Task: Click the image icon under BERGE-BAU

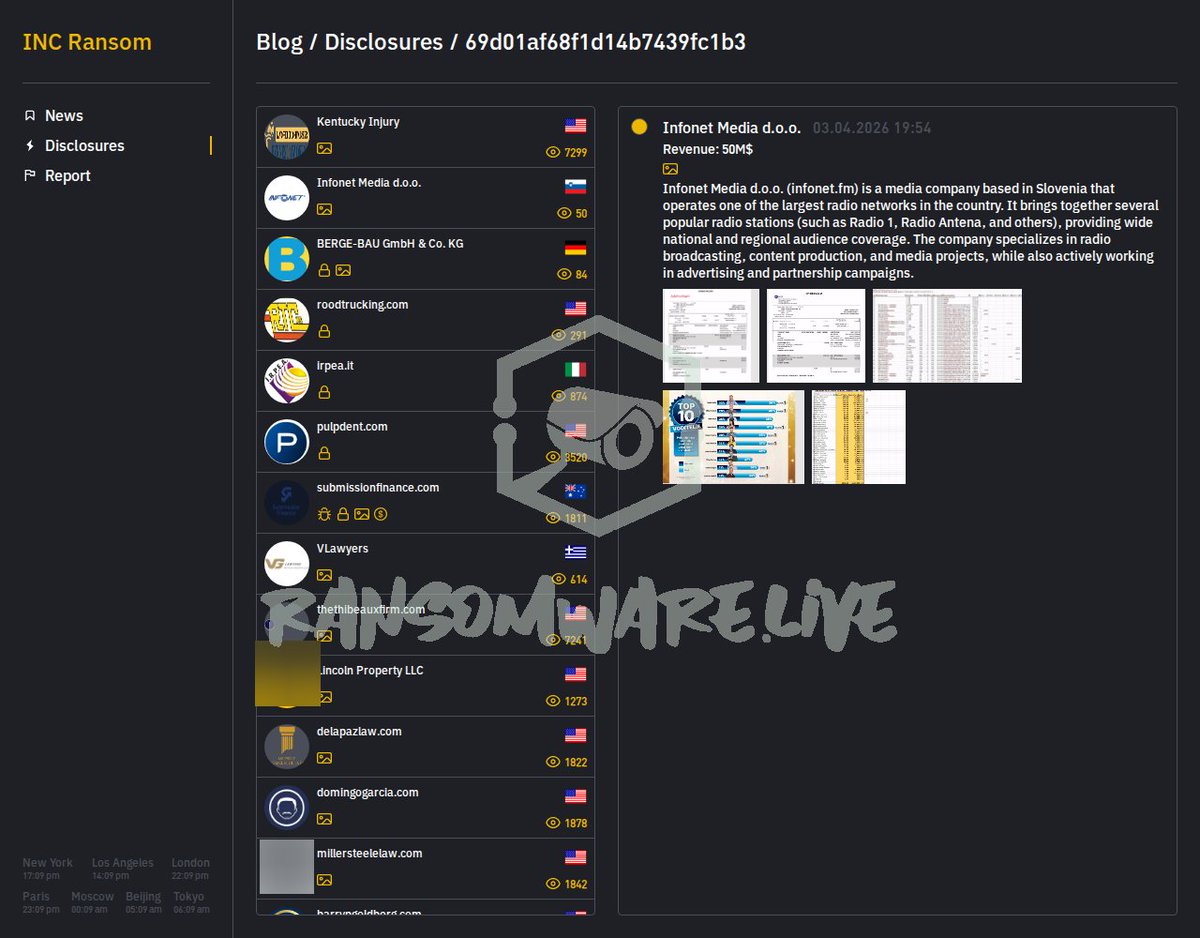Action: 343,270
